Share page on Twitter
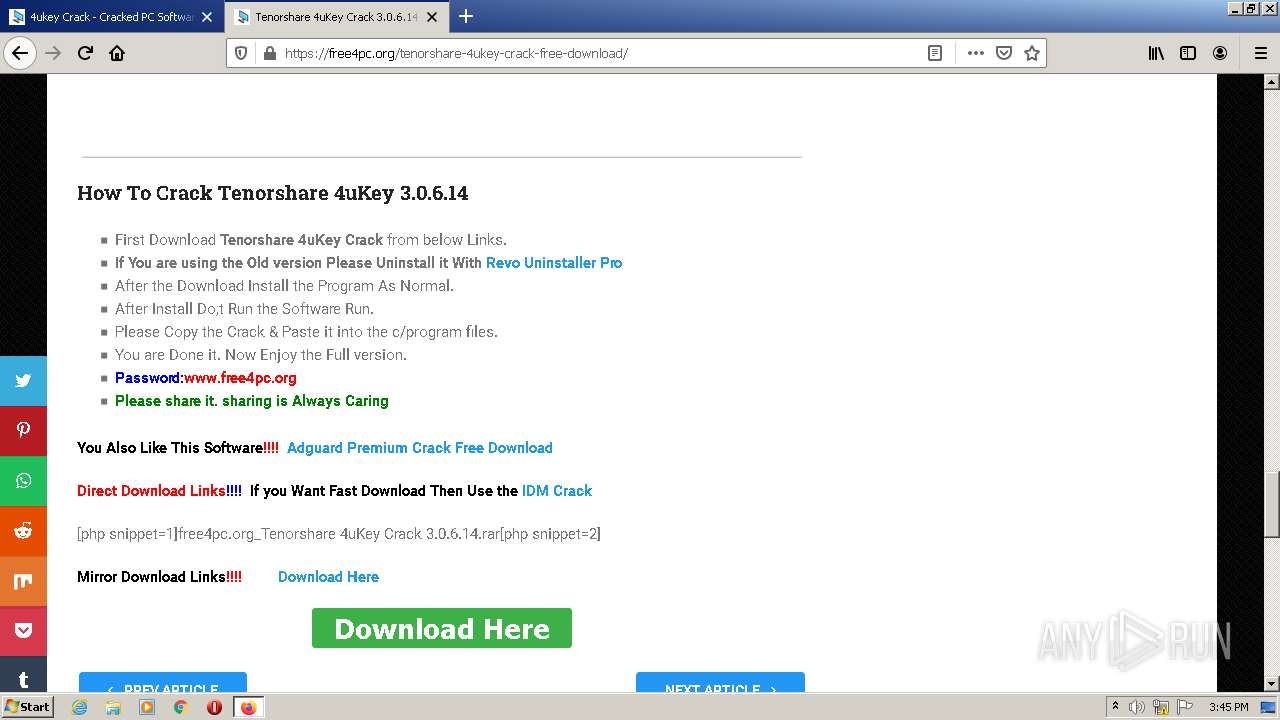Viewport: 1280px width, 720px height. click(x=23, y=380)
